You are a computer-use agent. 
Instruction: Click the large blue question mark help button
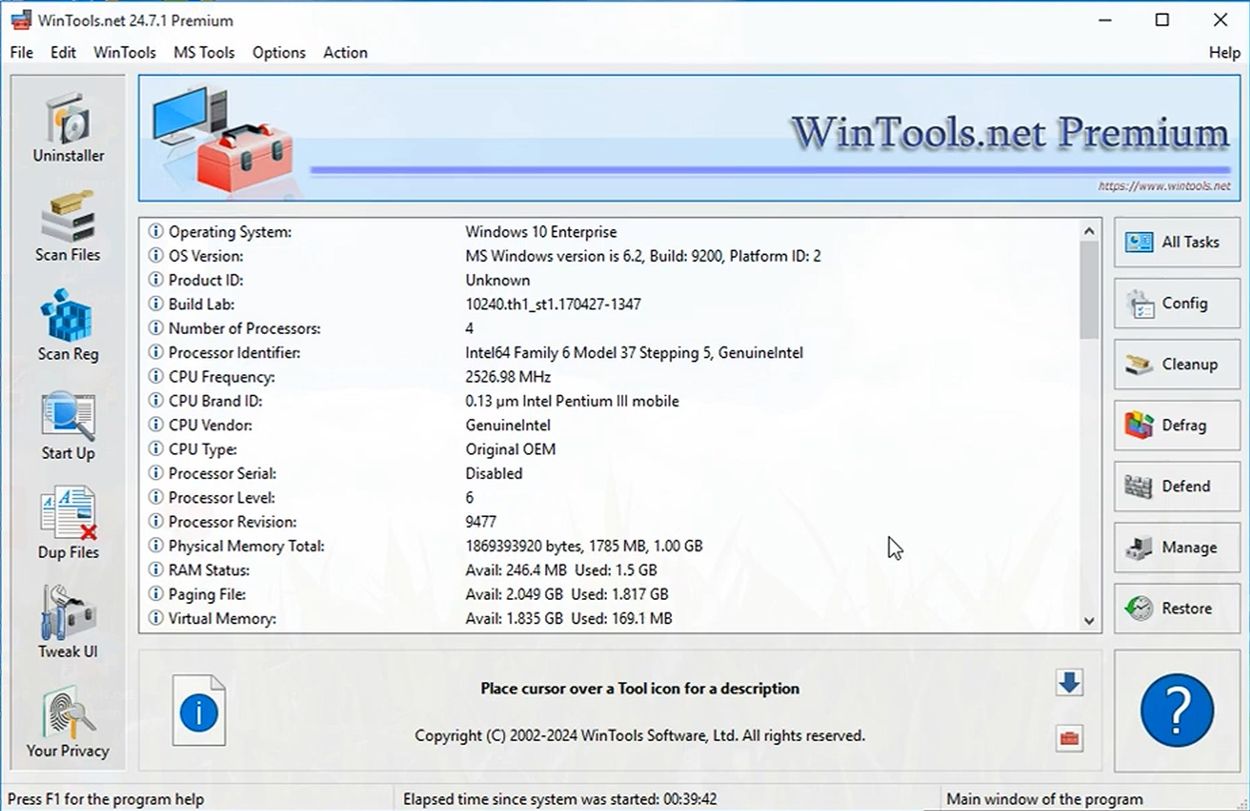point(1177,710)
